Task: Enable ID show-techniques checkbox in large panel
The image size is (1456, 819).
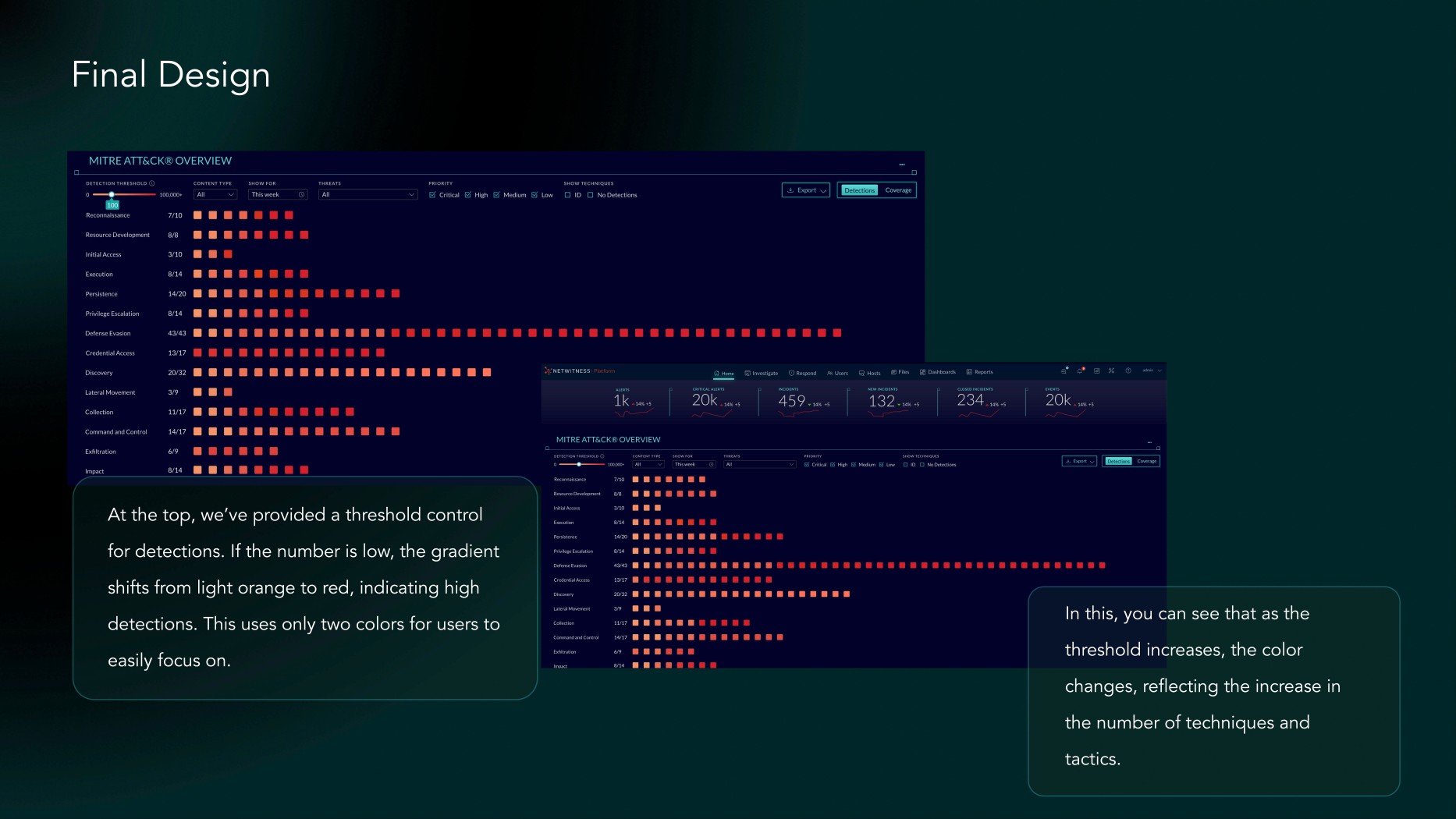Action: point(567,195)
